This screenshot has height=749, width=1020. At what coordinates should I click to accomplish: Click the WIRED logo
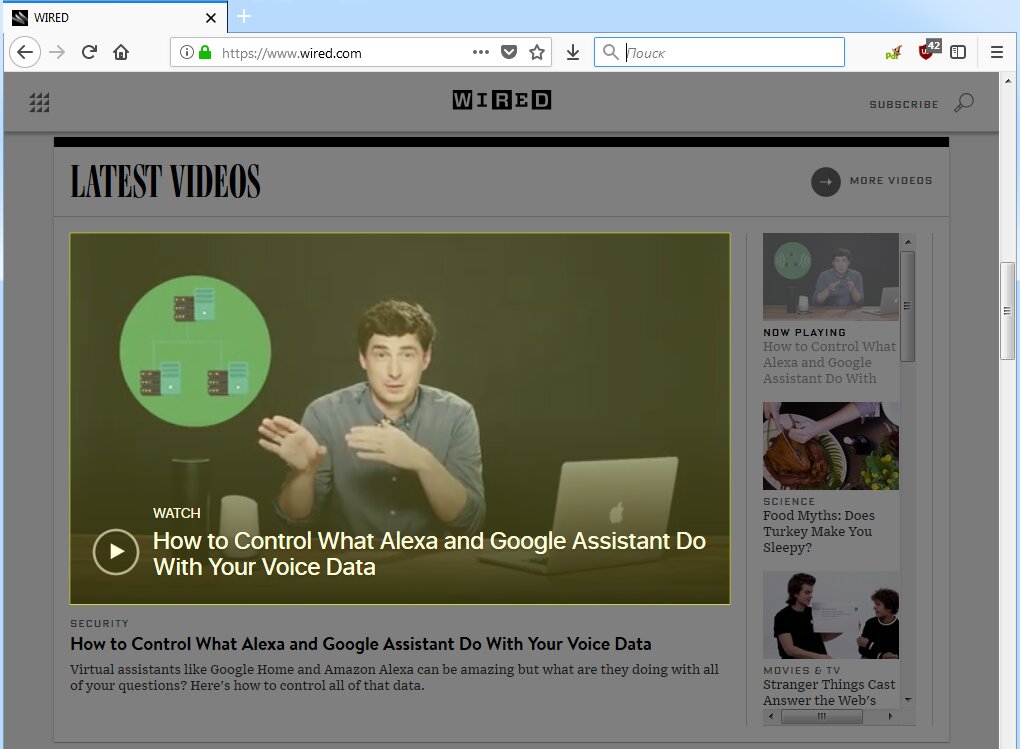[x=502, y=100]
